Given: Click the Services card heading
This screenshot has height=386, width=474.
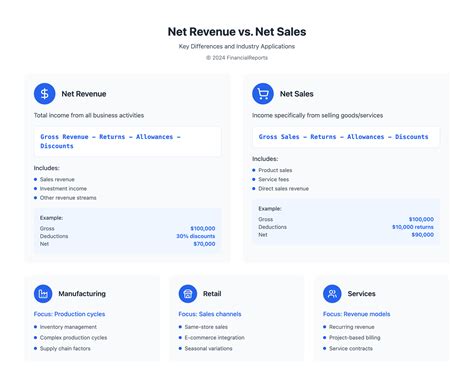Looking at the screenshot, I should pos(361,294).
